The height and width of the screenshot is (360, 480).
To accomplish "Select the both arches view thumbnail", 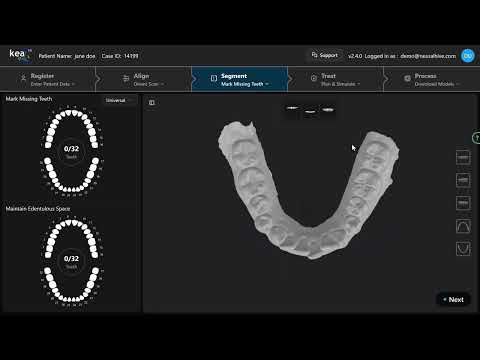I will (328, 109).
